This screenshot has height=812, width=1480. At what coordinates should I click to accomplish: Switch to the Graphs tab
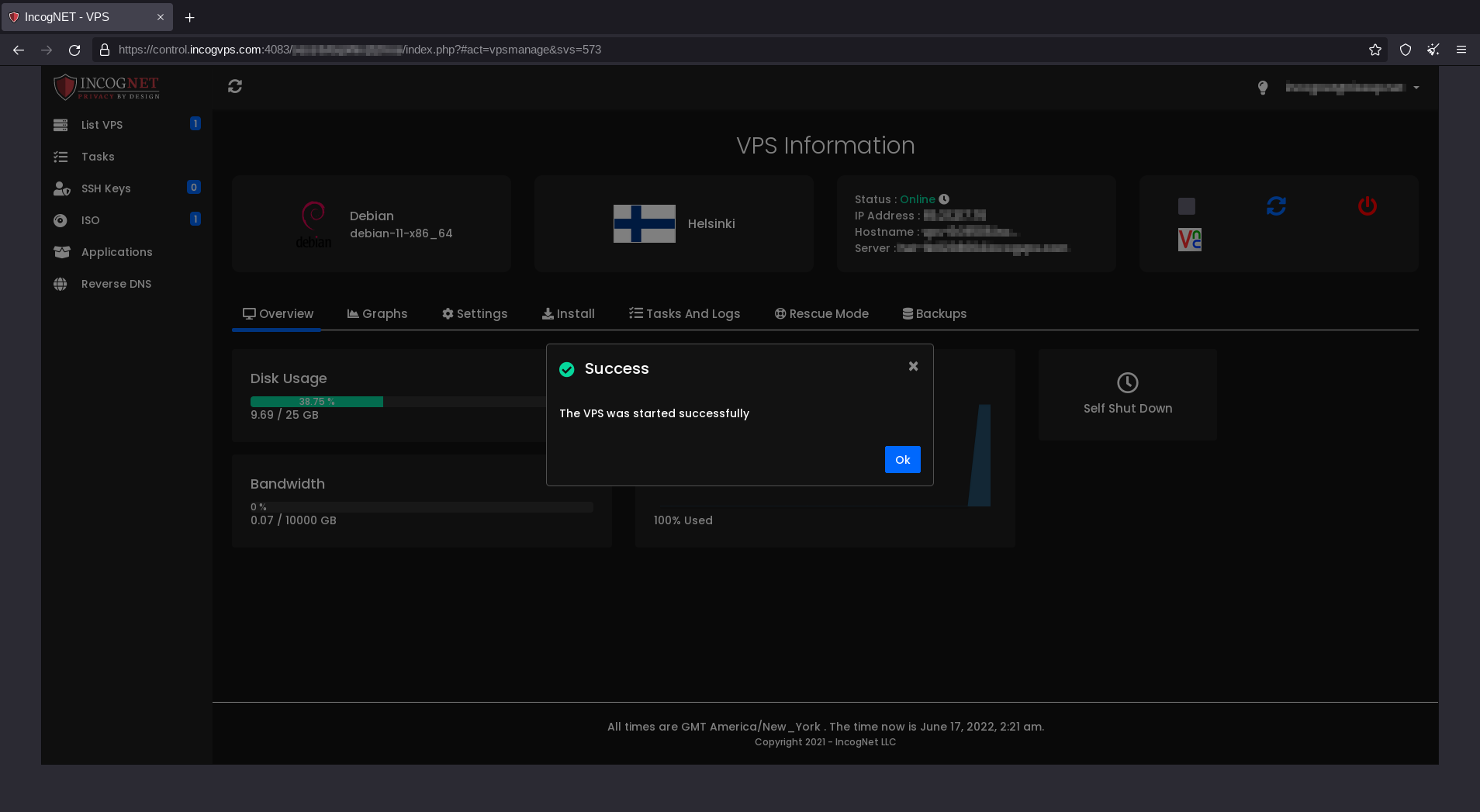(x=377, y=313)
